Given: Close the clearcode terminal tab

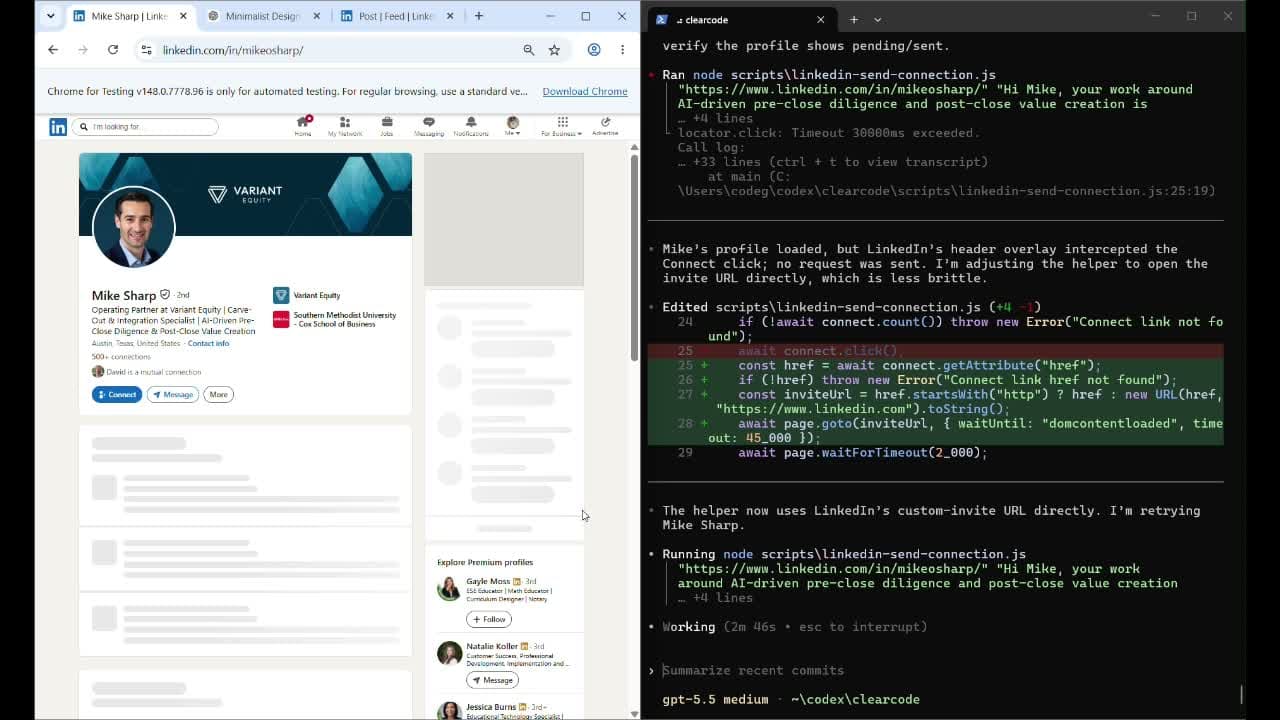Looking at the screenshot, I should point(821,19).
